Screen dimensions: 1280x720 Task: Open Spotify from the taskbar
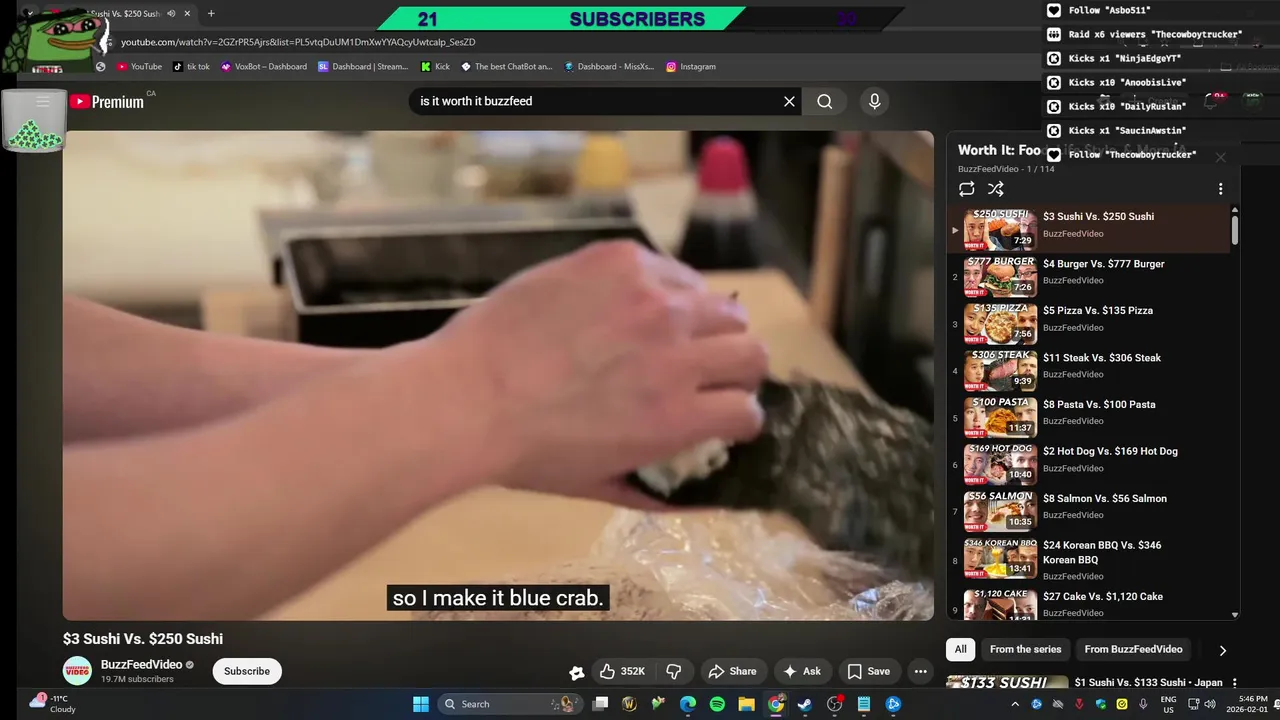[x=717, y=704]
